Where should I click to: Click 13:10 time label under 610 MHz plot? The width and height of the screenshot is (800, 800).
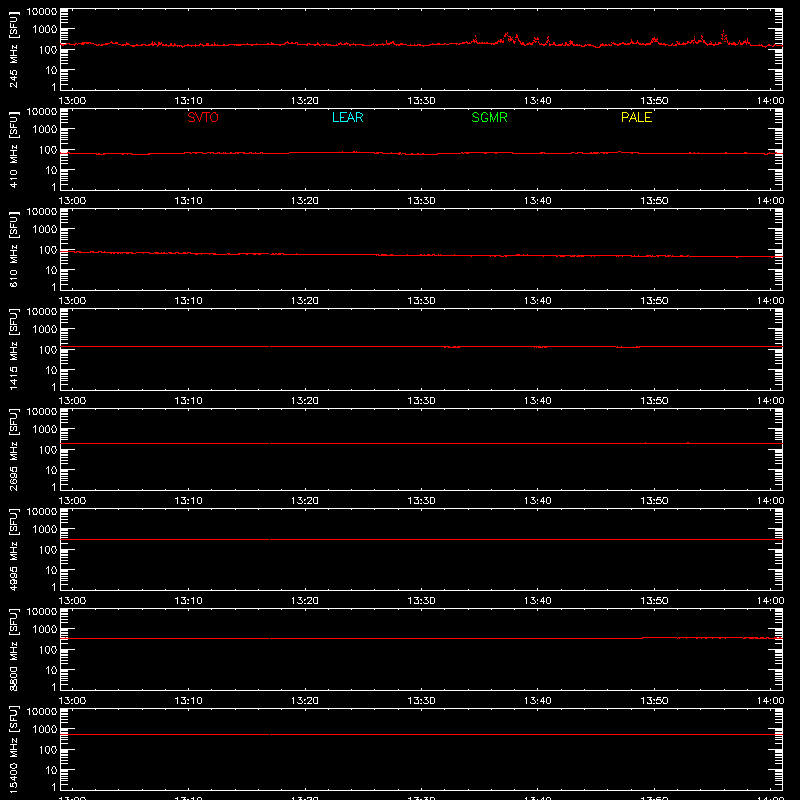[188, 301]
